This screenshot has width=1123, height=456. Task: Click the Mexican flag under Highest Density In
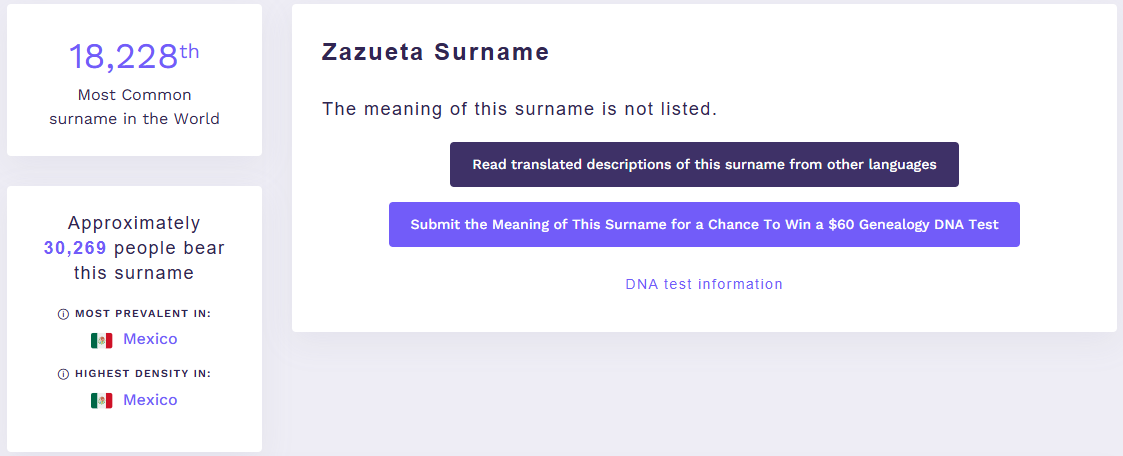point(102,401)
